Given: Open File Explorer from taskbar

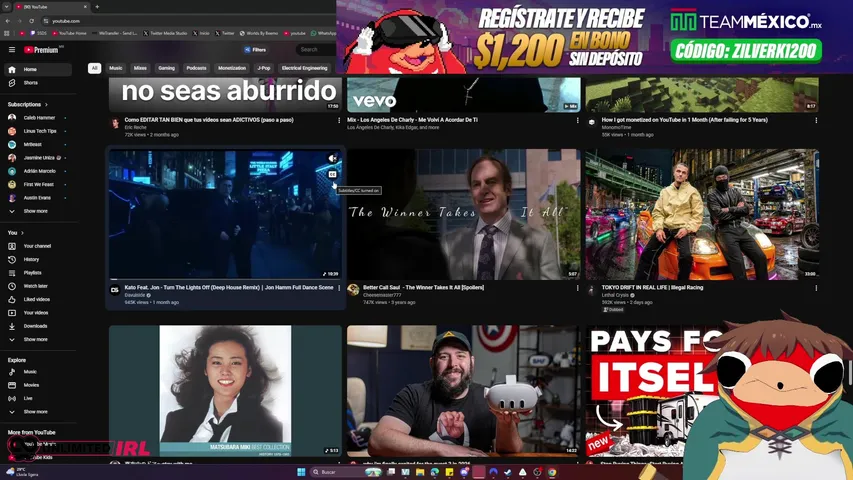Looking at the screenshot, I should pos(420,472).
